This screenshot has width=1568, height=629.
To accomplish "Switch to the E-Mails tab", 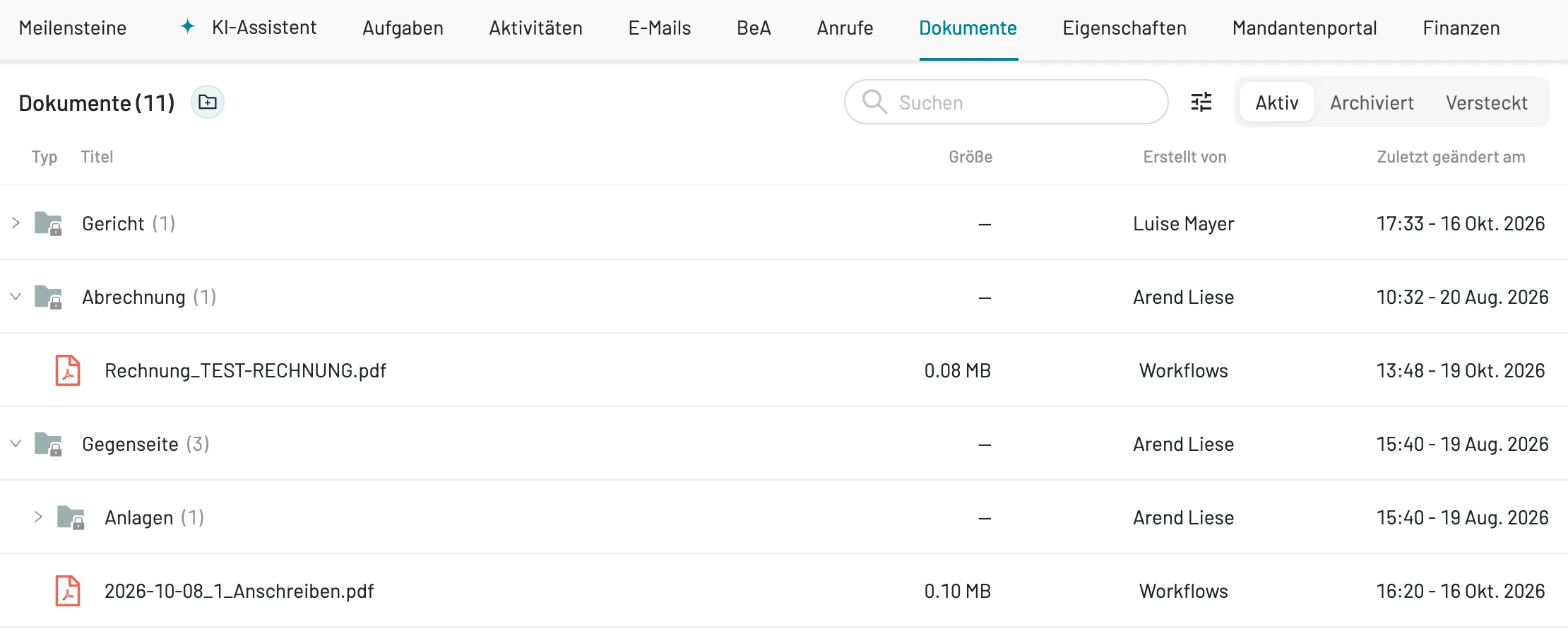I will coord(660,28).
